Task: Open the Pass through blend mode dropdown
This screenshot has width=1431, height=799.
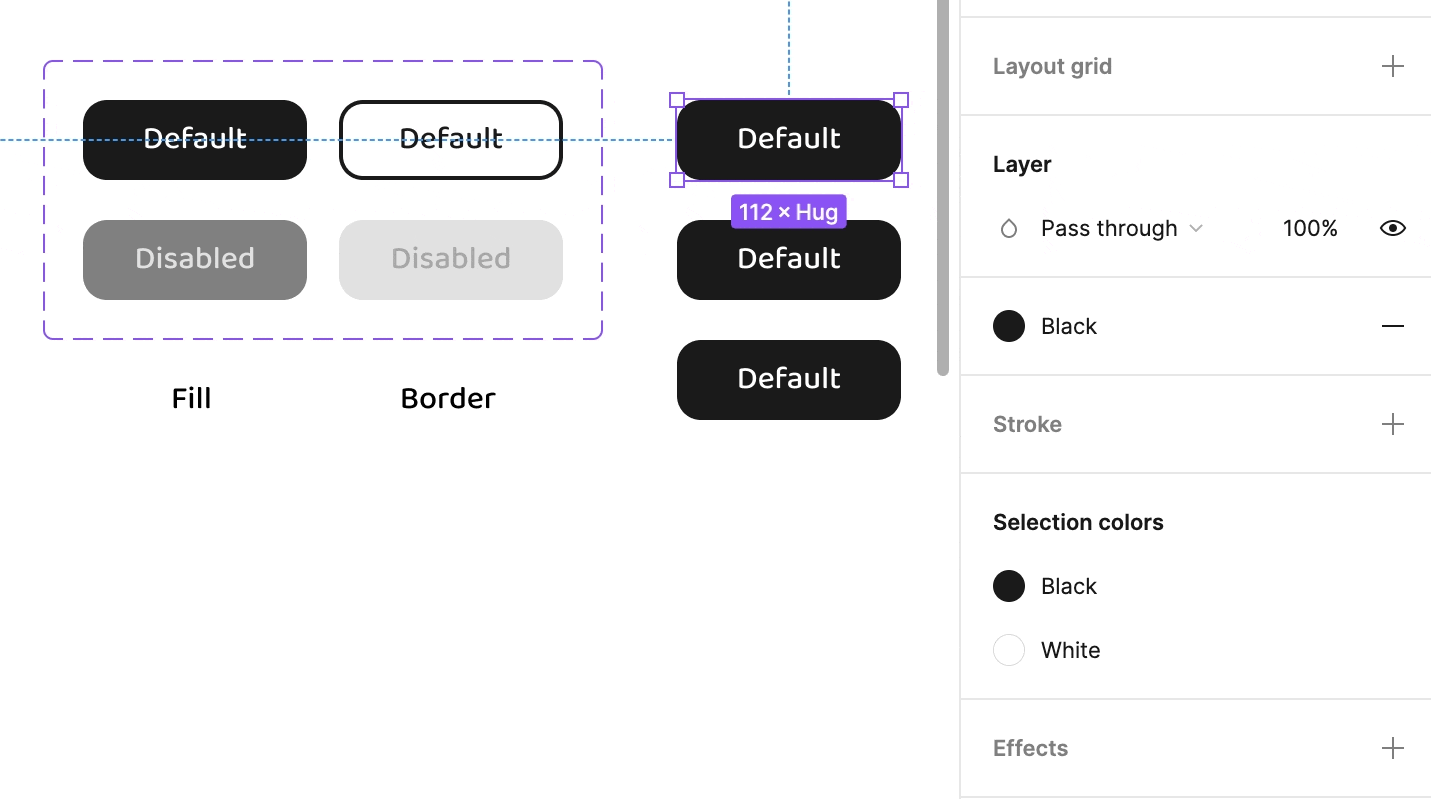Action: (1121, 229)
